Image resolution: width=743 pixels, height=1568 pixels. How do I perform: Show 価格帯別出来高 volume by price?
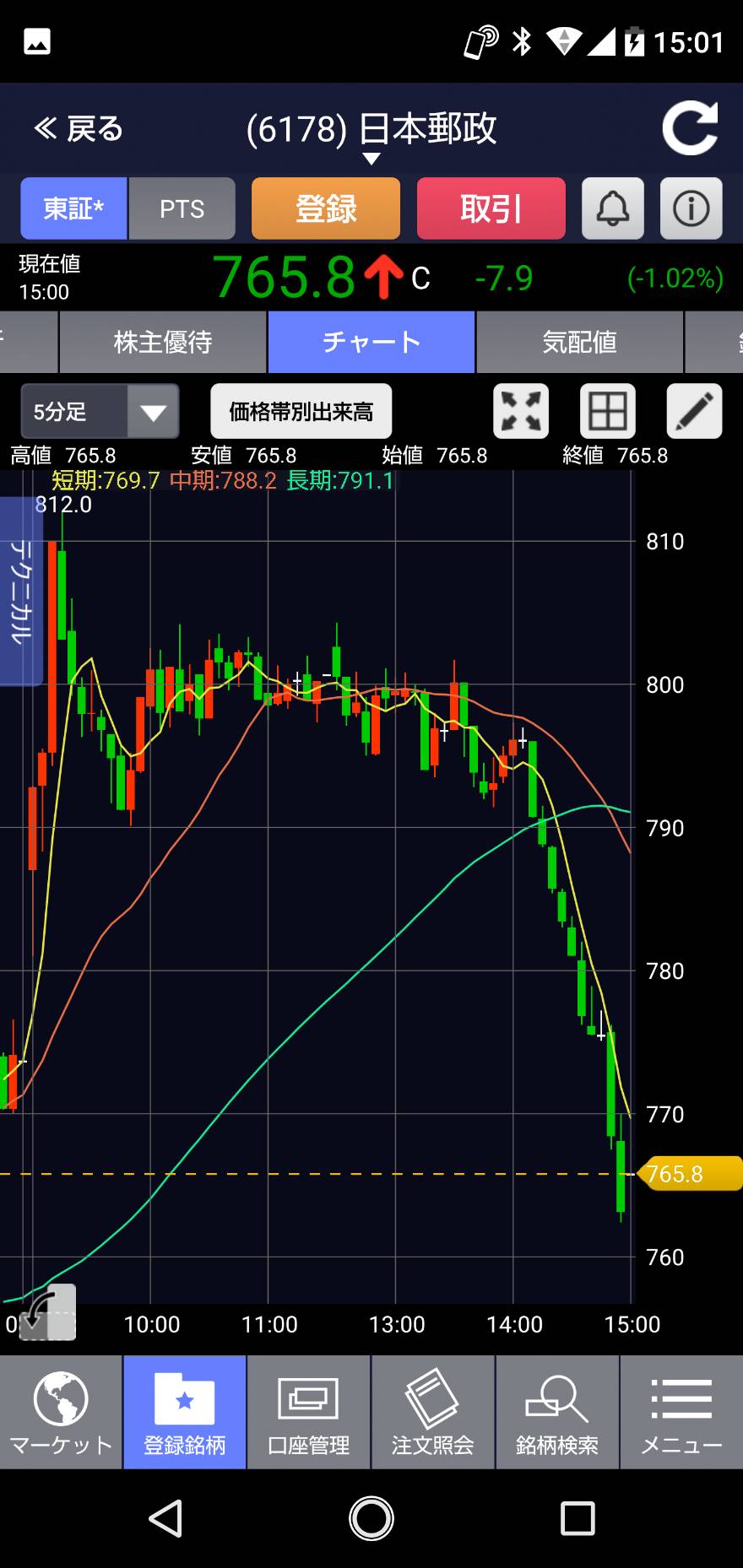301,411
